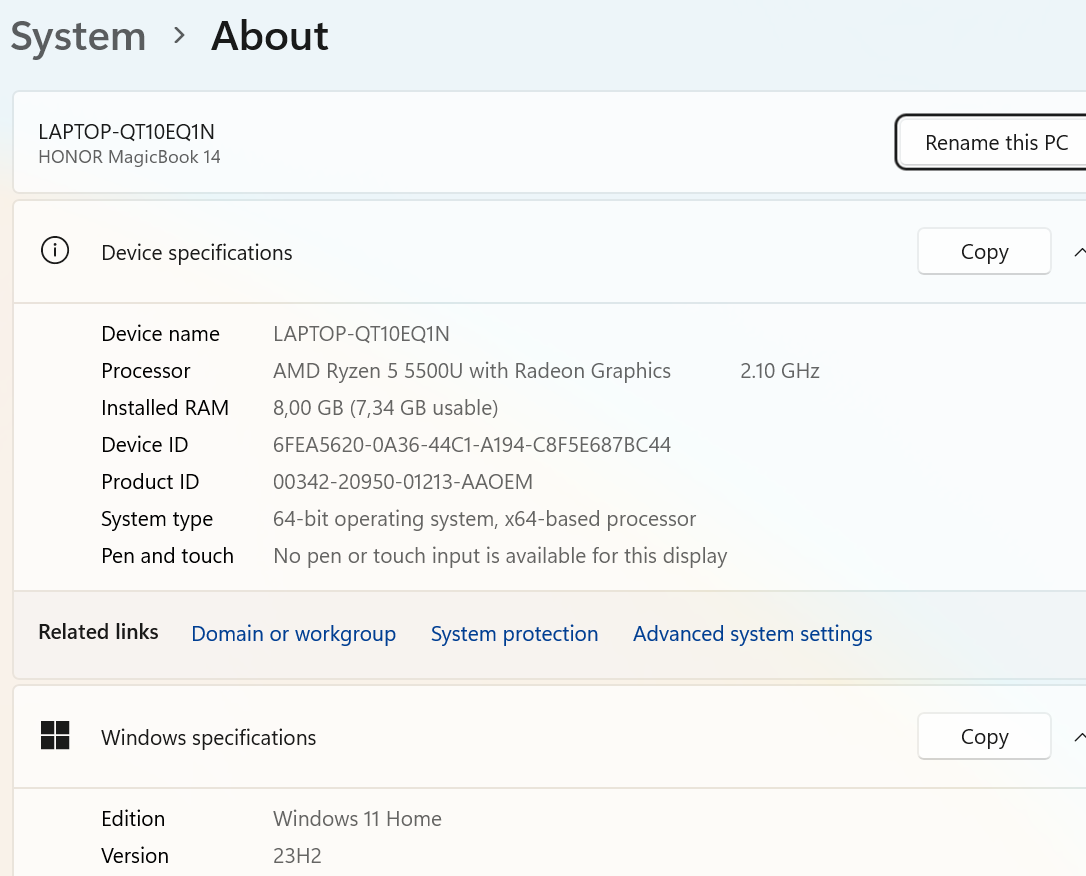Click the HONOR MagicBook 14 model text
1086x876 pixels.
tap(130, 157)
